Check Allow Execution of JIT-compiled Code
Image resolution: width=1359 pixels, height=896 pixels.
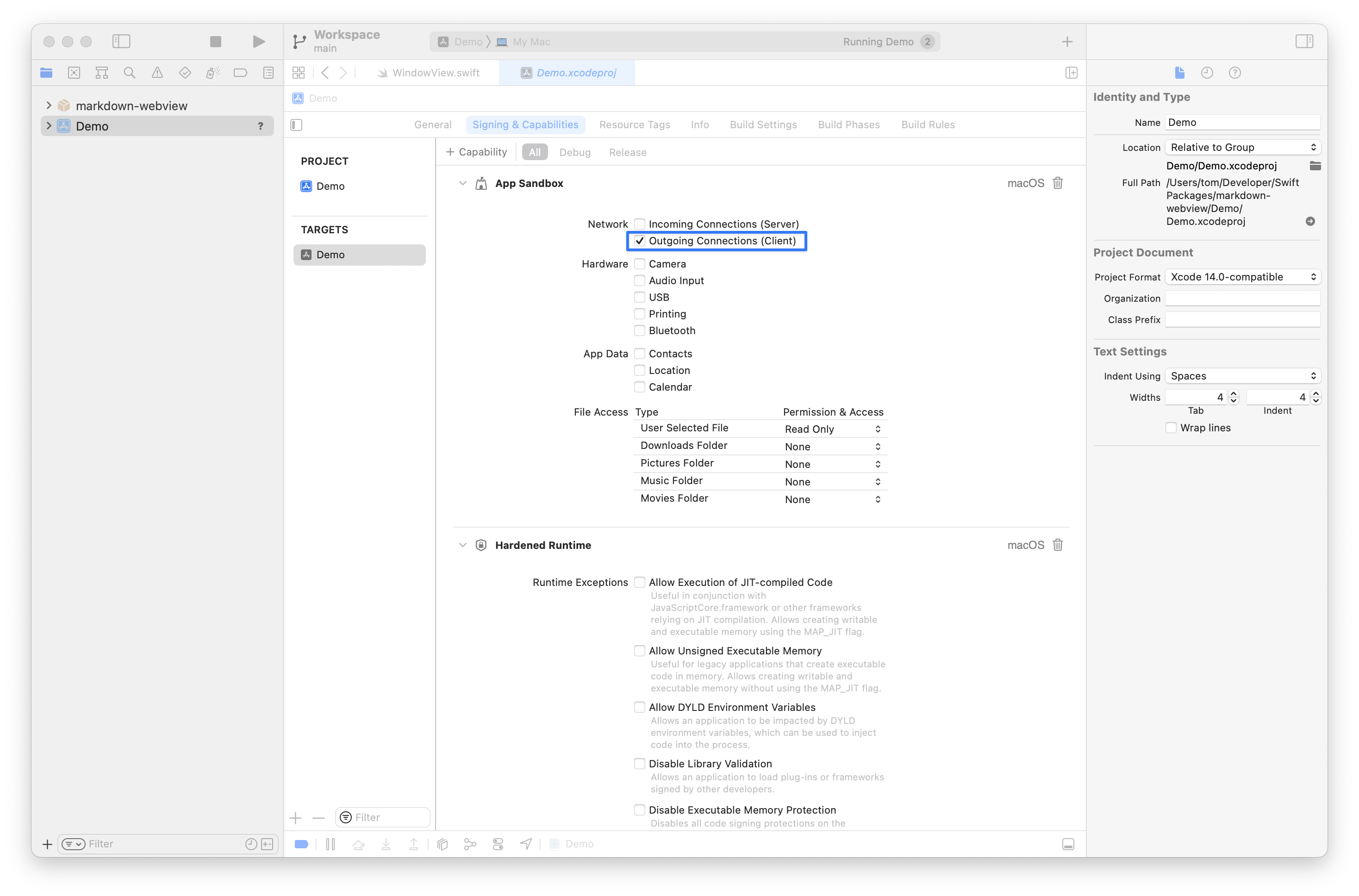pyautogui.click(x=640, y=582)
